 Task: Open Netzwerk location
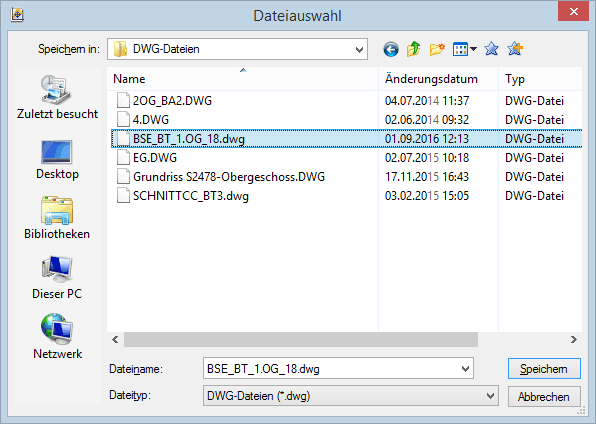pyautogui.click(x=57, y=337)
